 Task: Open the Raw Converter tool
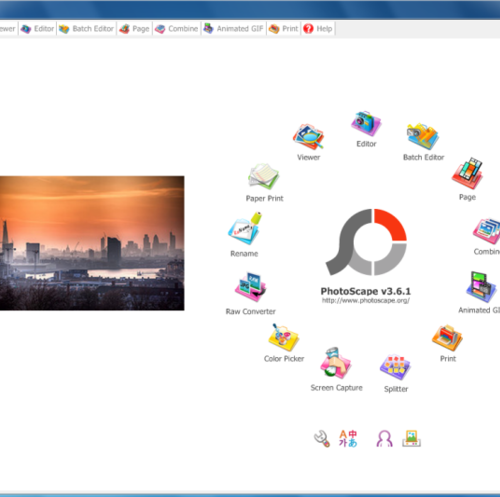pos(250,287)
